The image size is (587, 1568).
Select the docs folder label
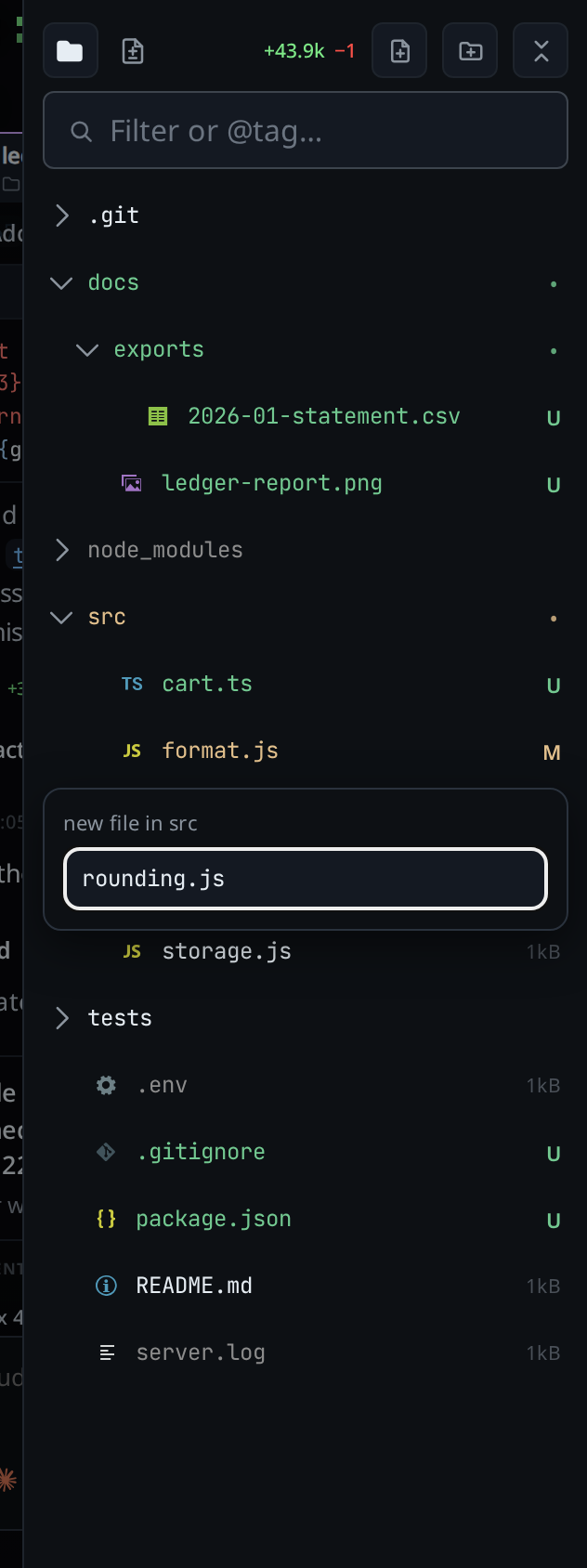[113, 282]
